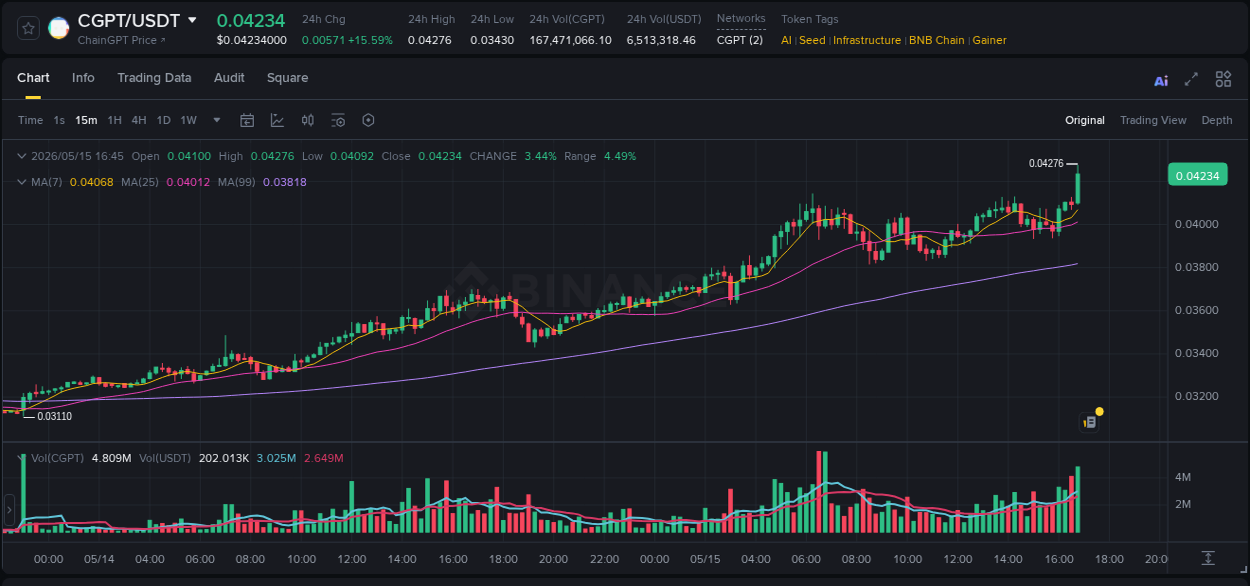Click the Vol(USDT) indicator label
The width and height of the screenshot is (1250, 586).
(x=166, y=458)
